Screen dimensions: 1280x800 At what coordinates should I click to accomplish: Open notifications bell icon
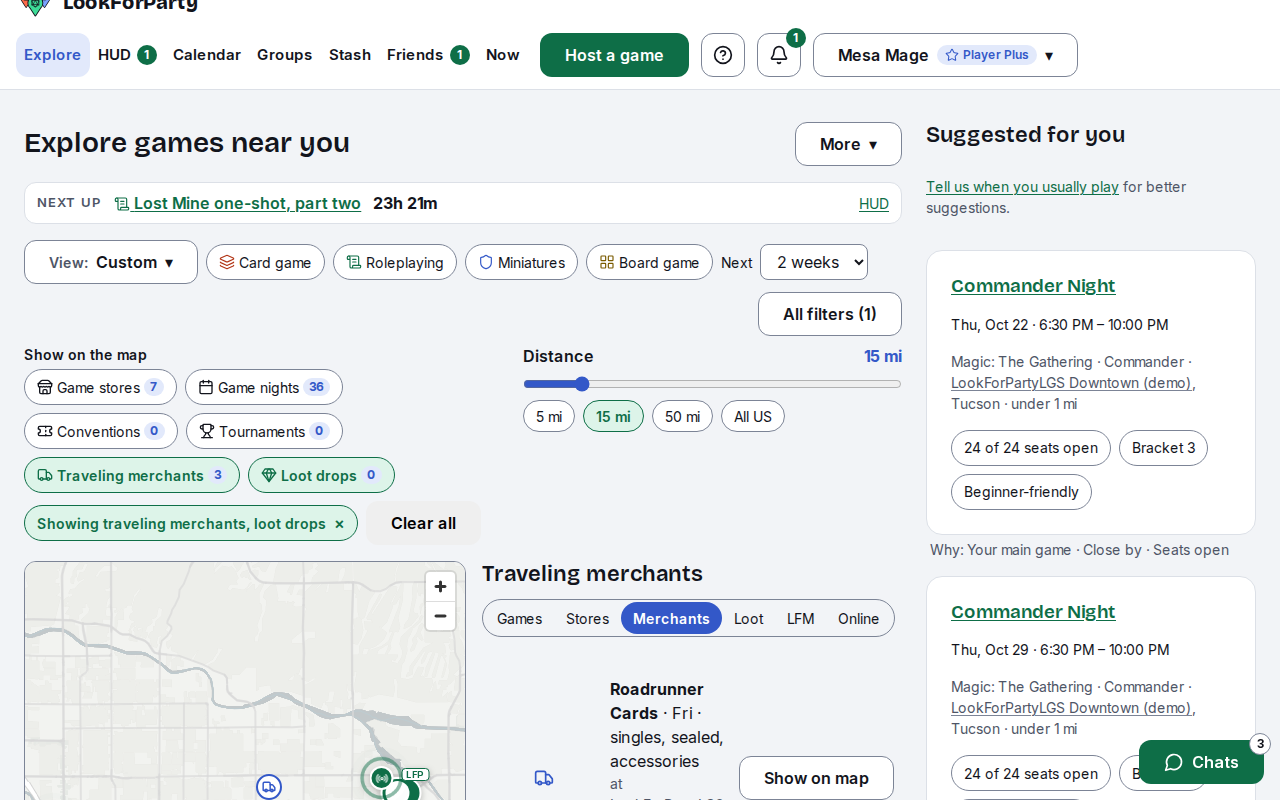[x=779, y=55]
